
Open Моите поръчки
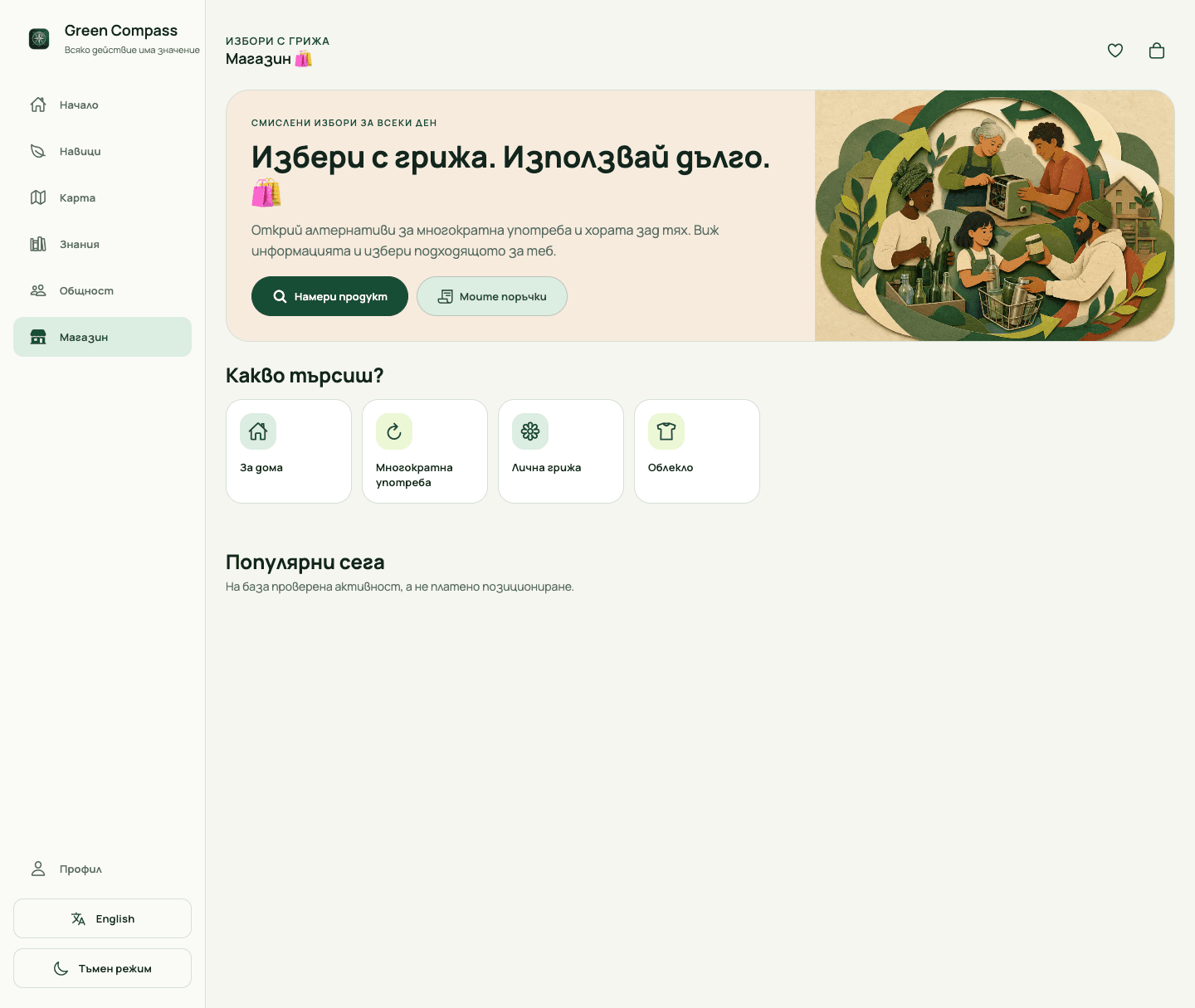coord(492,296)
